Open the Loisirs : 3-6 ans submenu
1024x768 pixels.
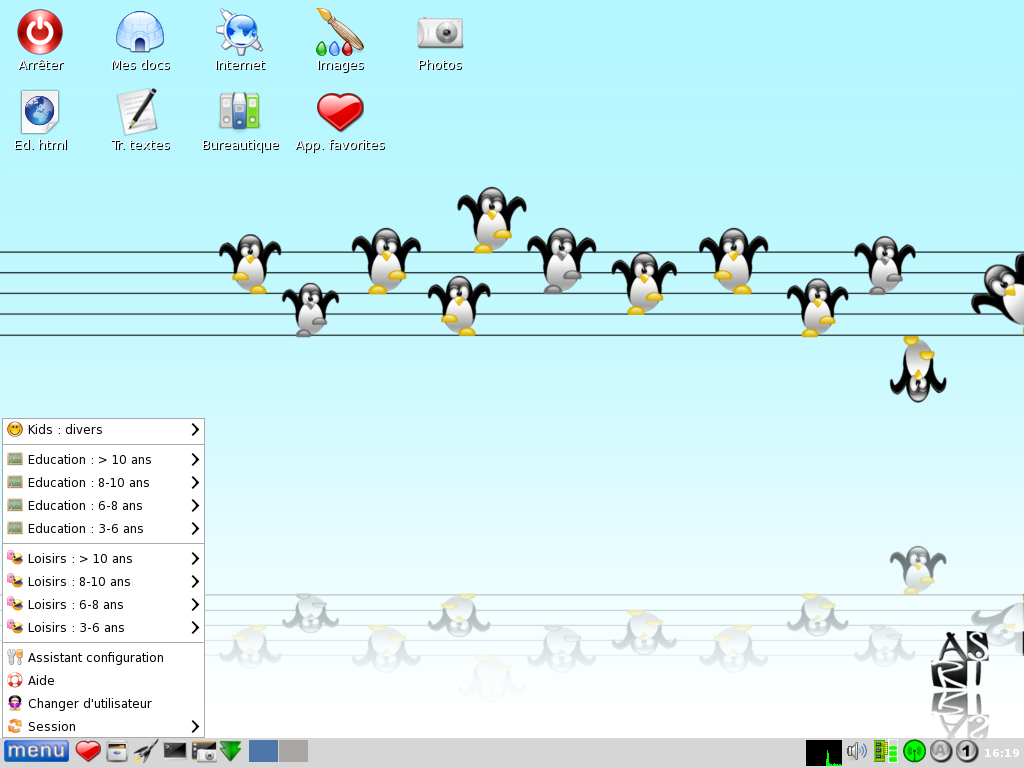point(103,628)
